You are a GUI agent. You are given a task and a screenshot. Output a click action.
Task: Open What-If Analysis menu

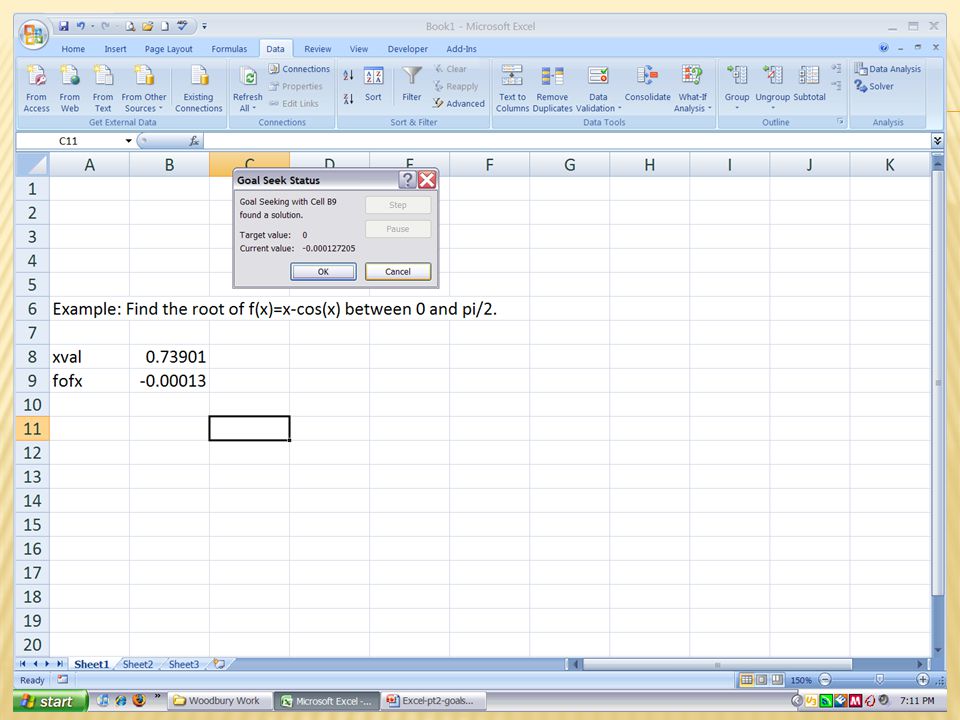tap(692, 102)
